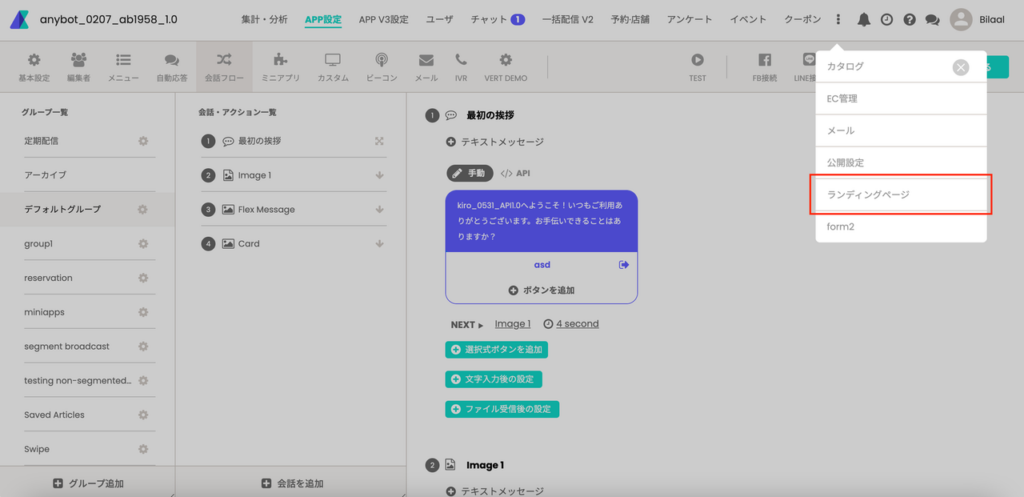Expand the Flex Message conversation arrow
The width and height of the screenshot is (1024, 497).
point(380,210)
